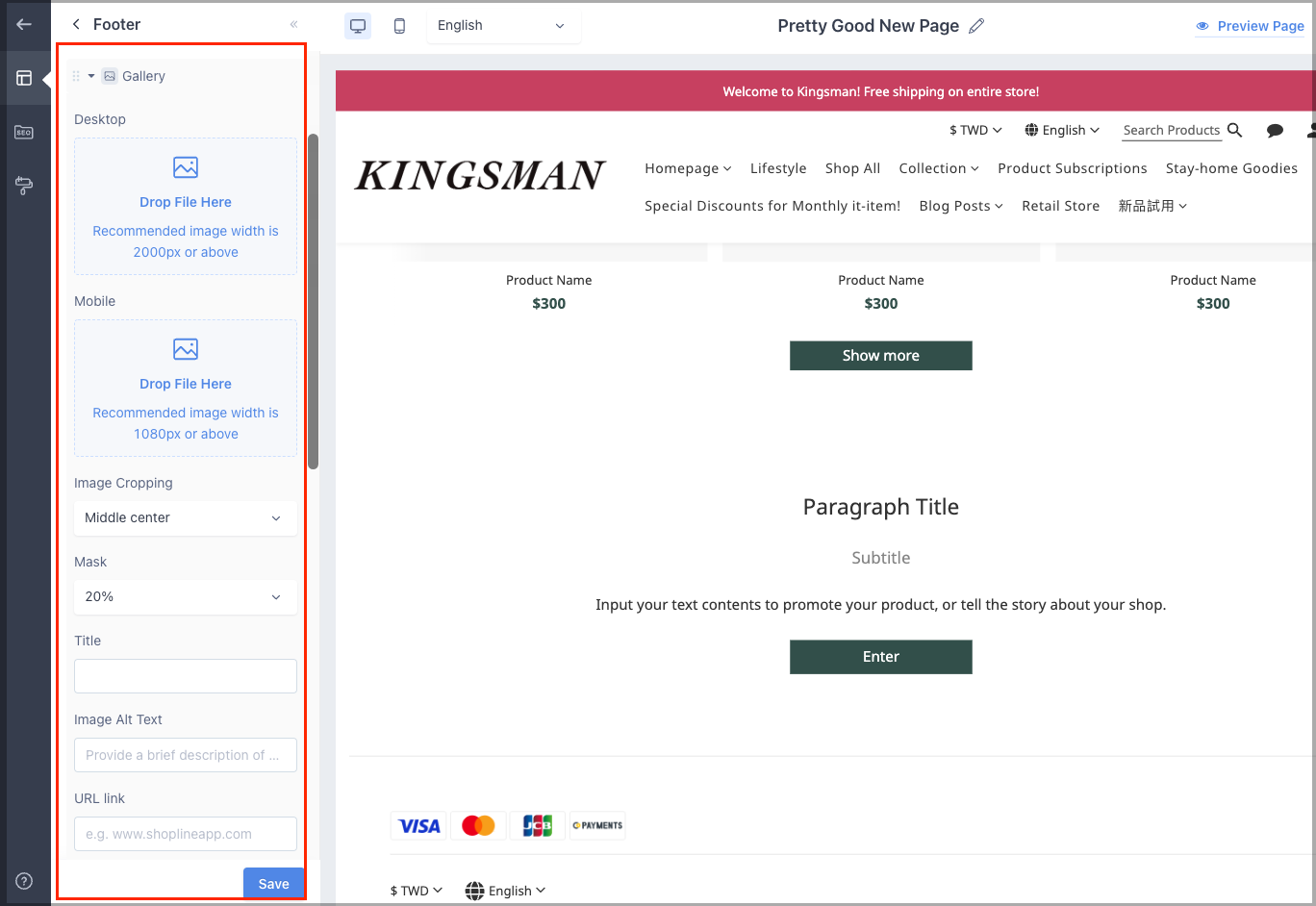Collapse the sidebar panel double chevron
Image resolution: width=1316 pixels, height=906 pixels.
pyautogui.click(x=293, y=24)
